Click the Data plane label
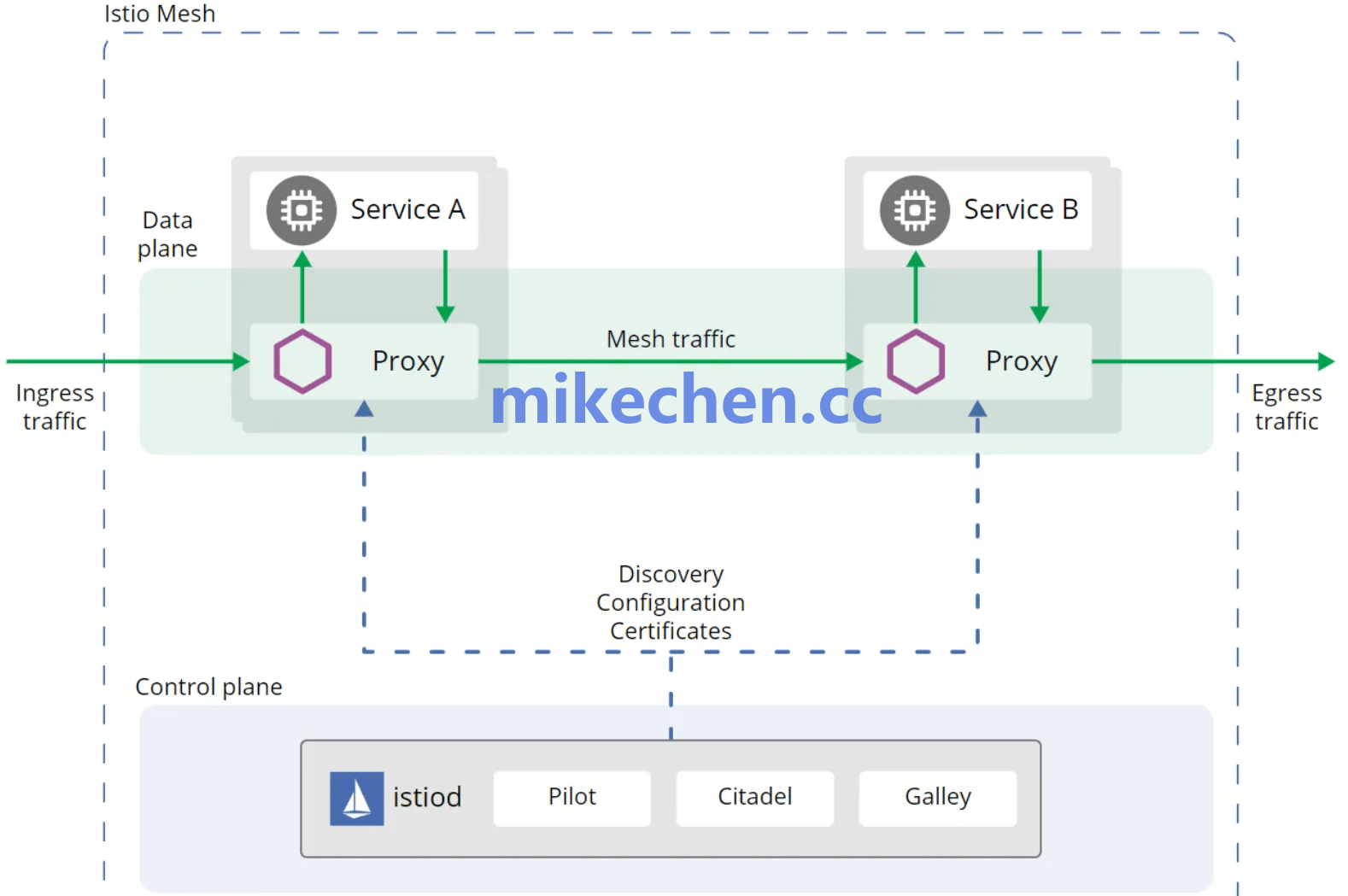Screen dimensions: 1348x896 coord(167,234)
